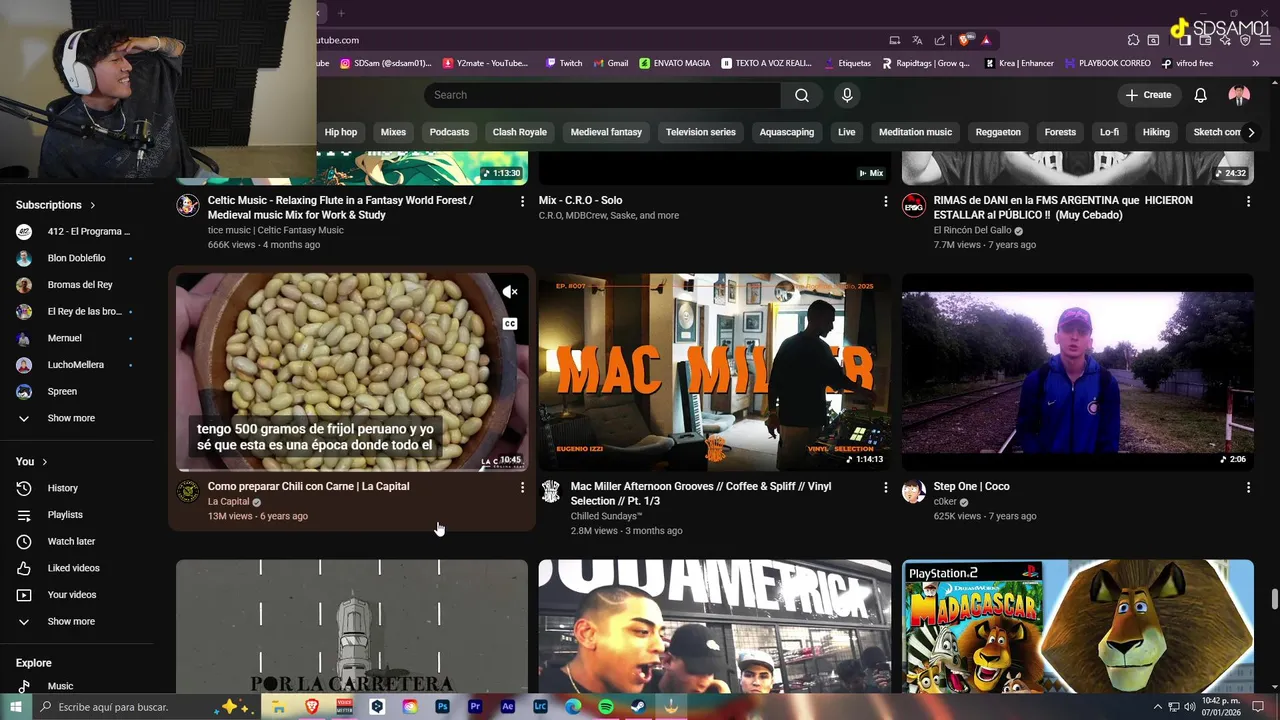Open options menu for RIMAS de DANI video

click(1248, 201)
